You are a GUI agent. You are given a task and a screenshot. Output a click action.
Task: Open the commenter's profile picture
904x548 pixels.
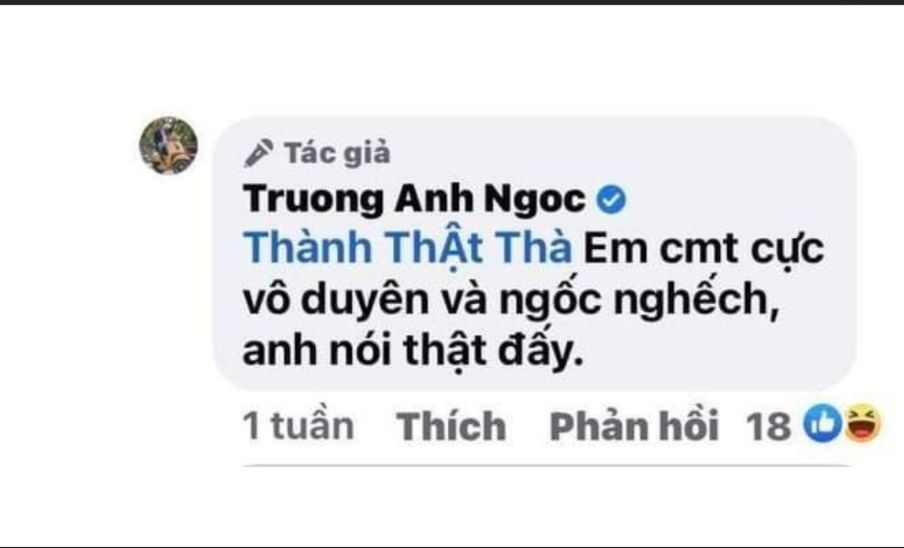click(x=168, y=145)
